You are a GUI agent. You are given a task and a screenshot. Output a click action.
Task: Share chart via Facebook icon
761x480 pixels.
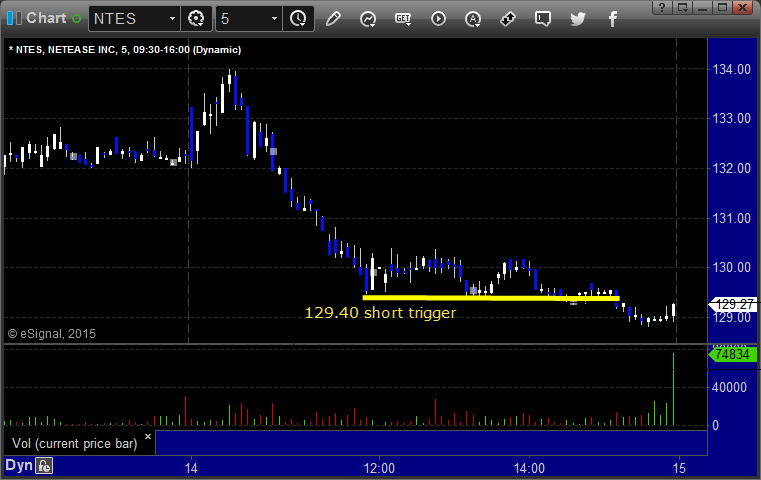point(613,19)
